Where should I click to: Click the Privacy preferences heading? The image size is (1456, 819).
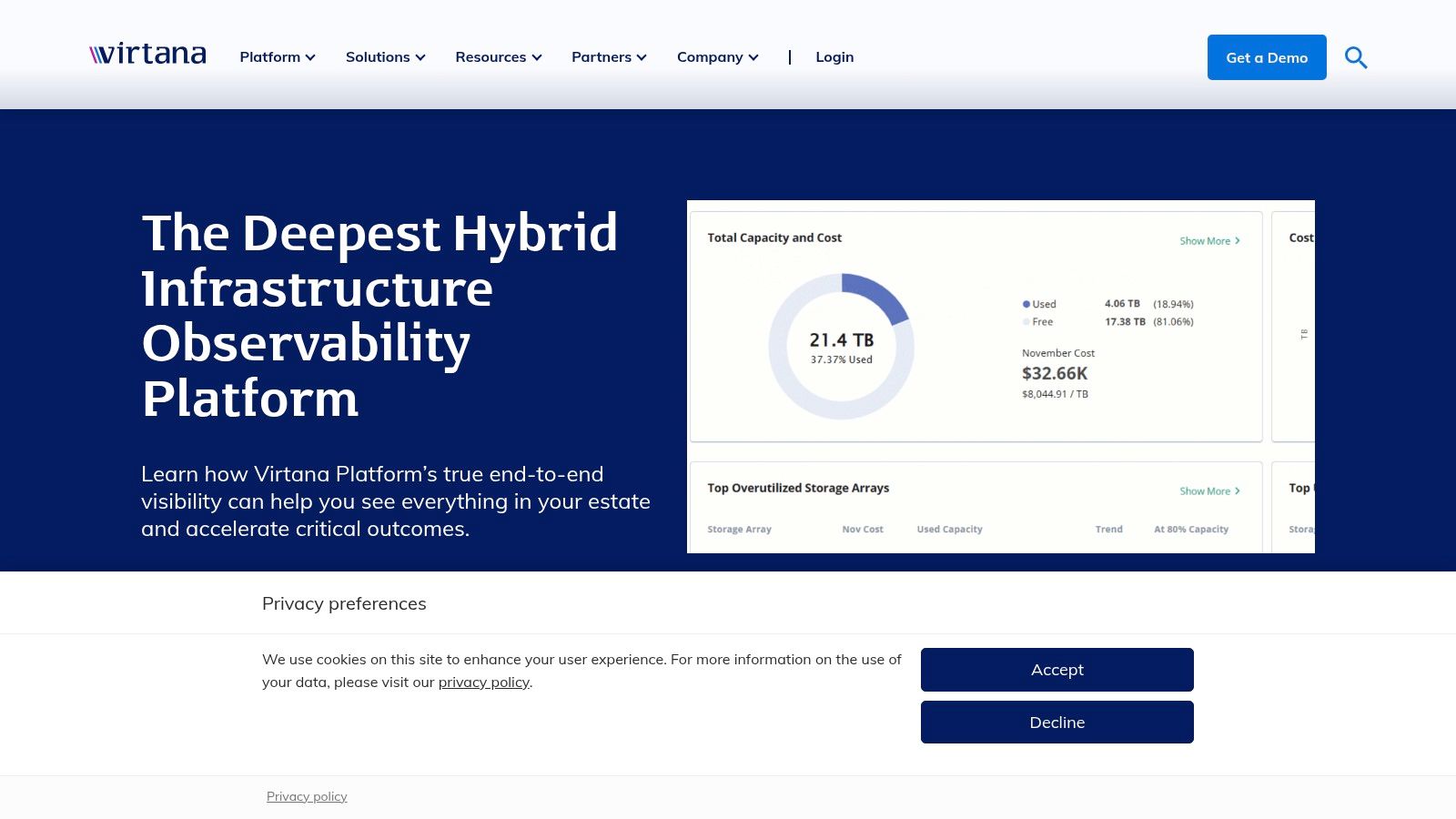pos(344,603)
